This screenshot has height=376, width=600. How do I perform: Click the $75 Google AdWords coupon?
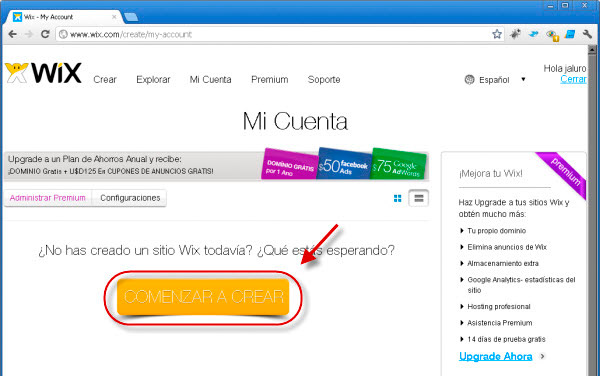(399, 164)
